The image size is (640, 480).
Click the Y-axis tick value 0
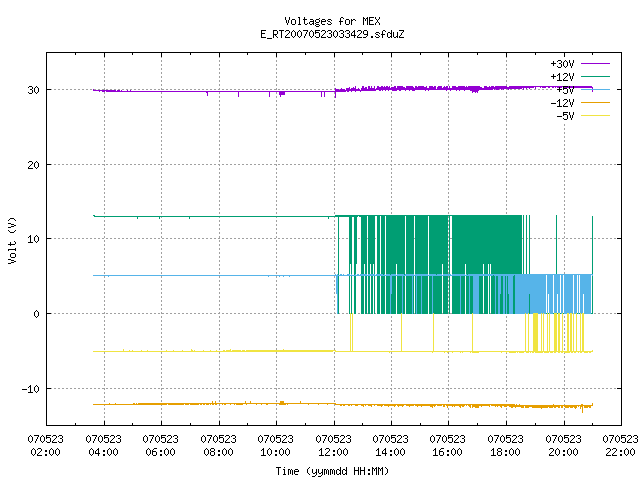point(37,314)
